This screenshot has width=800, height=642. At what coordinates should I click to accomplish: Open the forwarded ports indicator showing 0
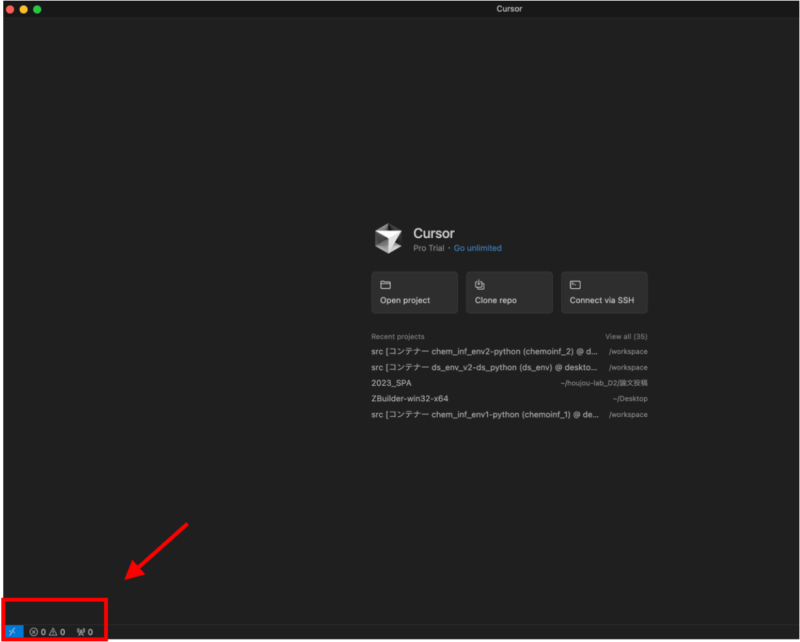pyautogui.click(x=85, y=632)
